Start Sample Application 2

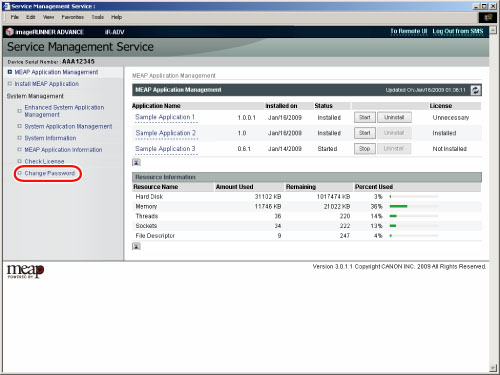365,133
